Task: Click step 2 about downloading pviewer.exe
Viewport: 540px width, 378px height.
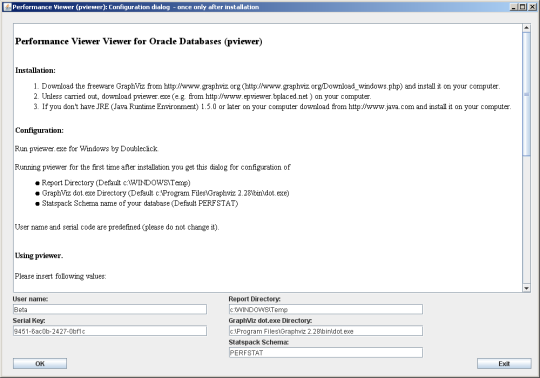Action: pos(202,96)
